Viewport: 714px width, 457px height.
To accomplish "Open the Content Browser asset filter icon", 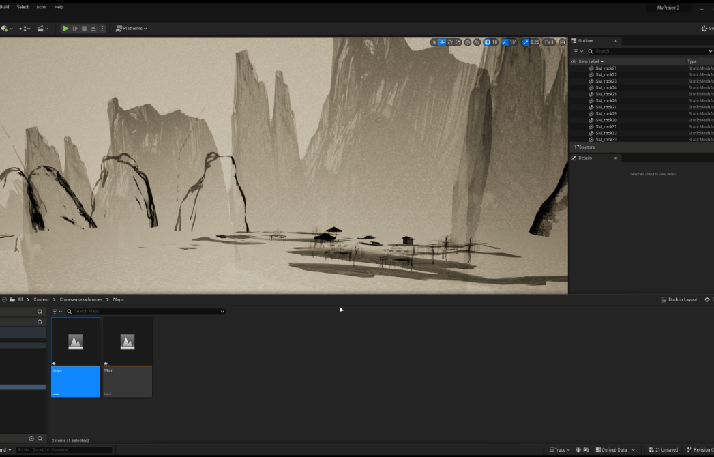I will pyautogui.click(x=57, y=311).
